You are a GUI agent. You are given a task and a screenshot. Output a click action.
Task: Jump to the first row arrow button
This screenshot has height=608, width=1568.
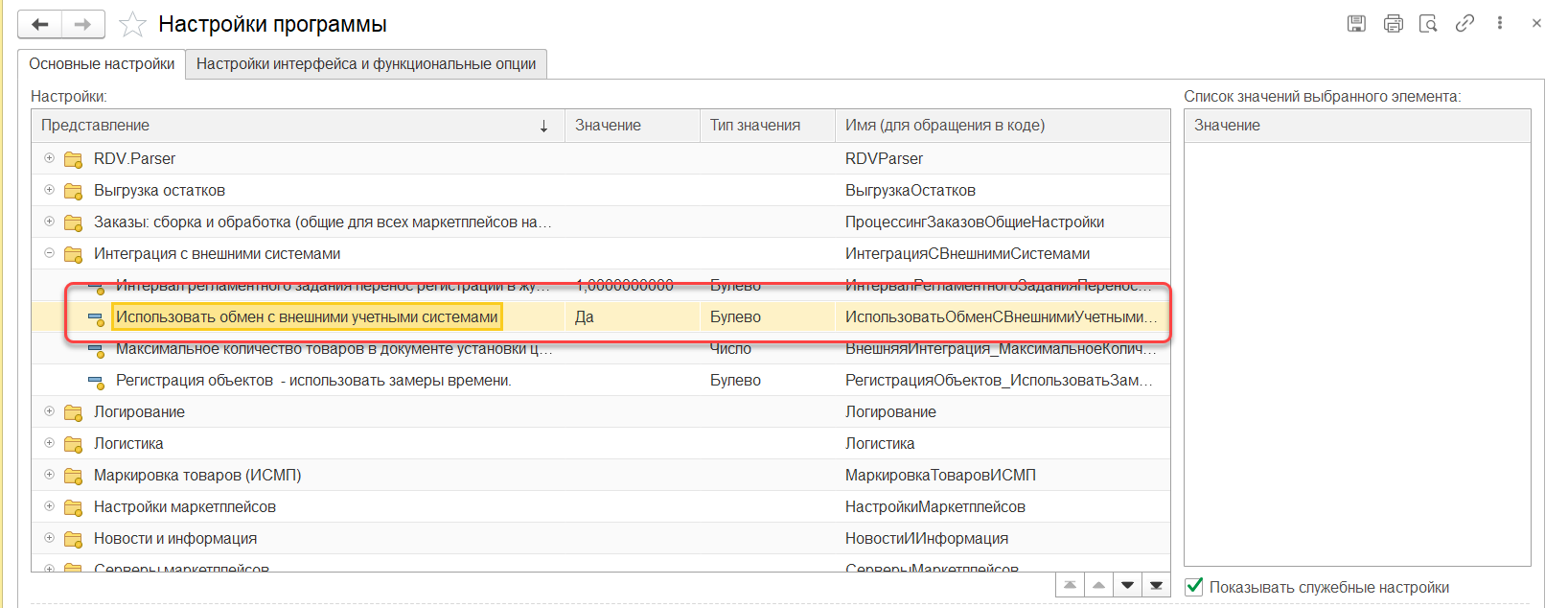pyautogui.click(x=1070, y=585)
